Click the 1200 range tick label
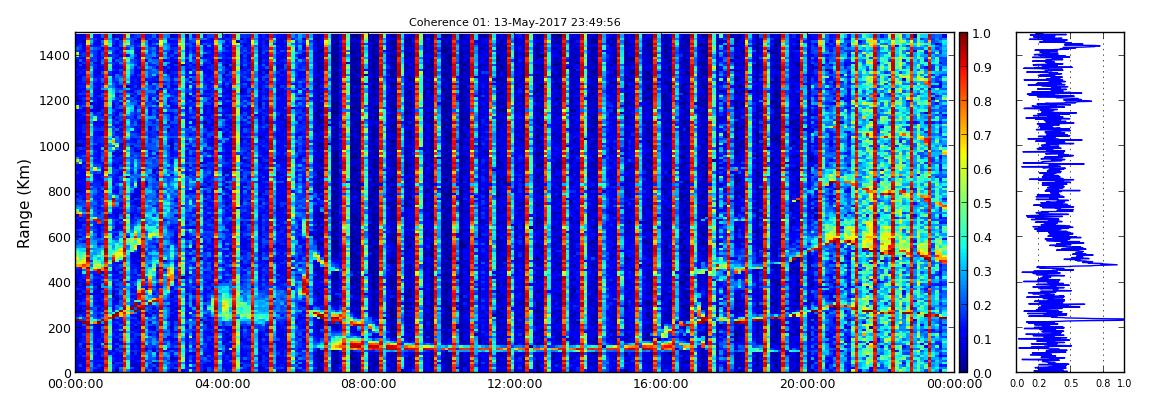This screenshot has width=1150, height=407. pos(56,101)
